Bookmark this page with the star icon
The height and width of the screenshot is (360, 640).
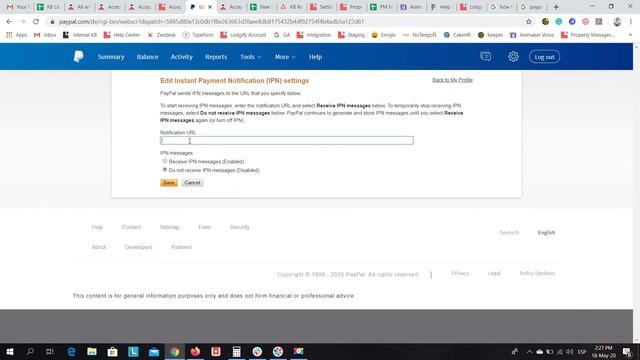(529, 22)
